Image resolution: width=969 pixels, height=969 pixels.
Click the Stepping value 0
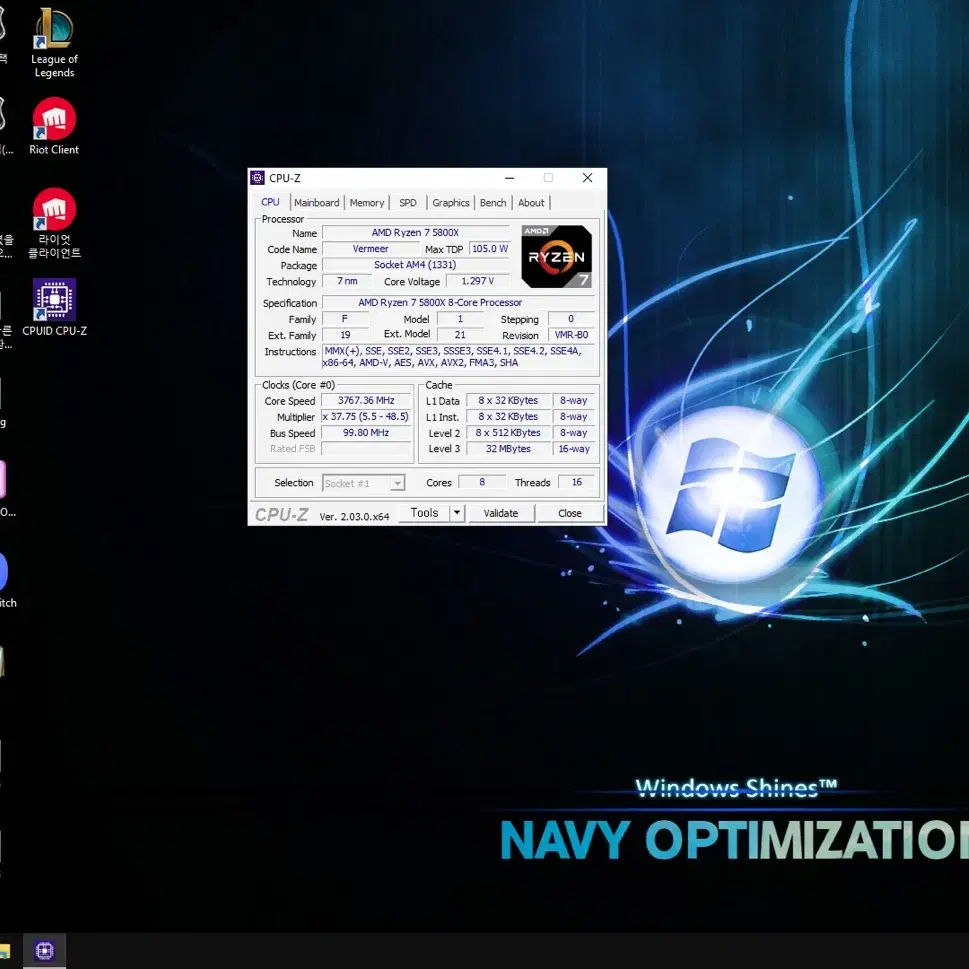point(571,319)
